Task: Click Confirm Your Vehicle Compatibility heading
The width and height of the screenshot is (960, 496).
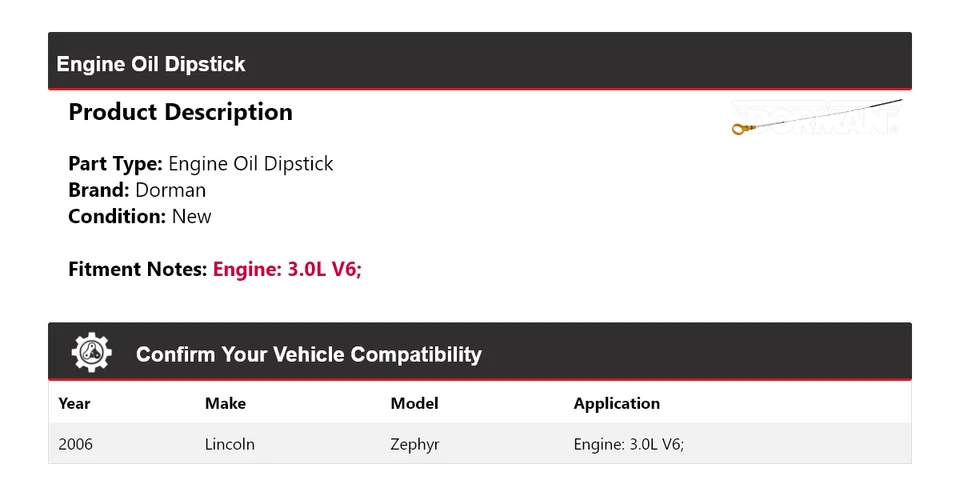Action: point(308,354)
